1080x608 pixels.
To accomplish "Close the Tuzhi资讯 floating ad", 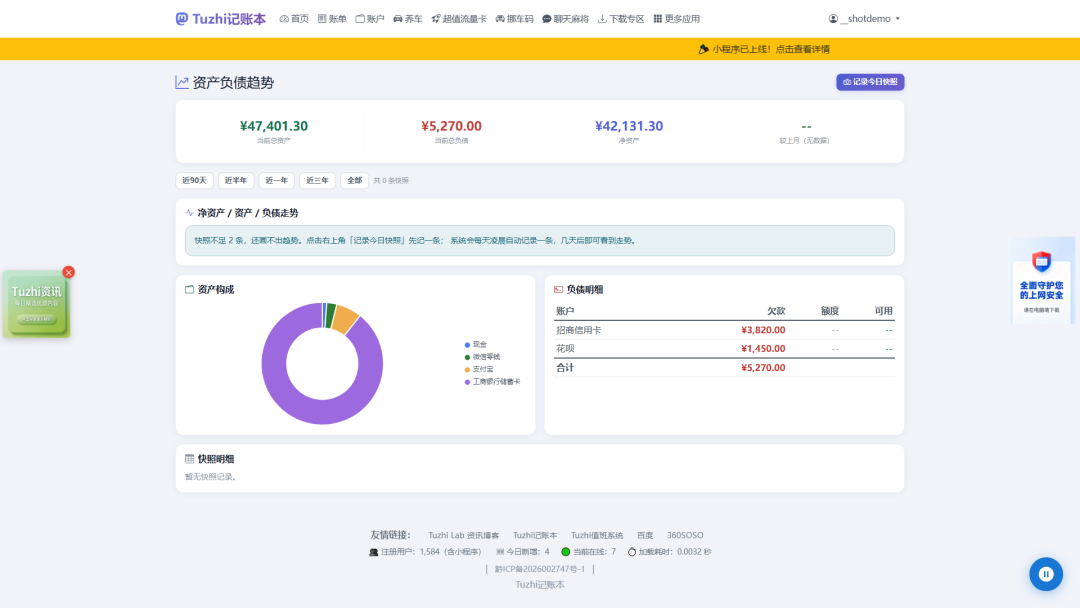I will click(68, 272).
